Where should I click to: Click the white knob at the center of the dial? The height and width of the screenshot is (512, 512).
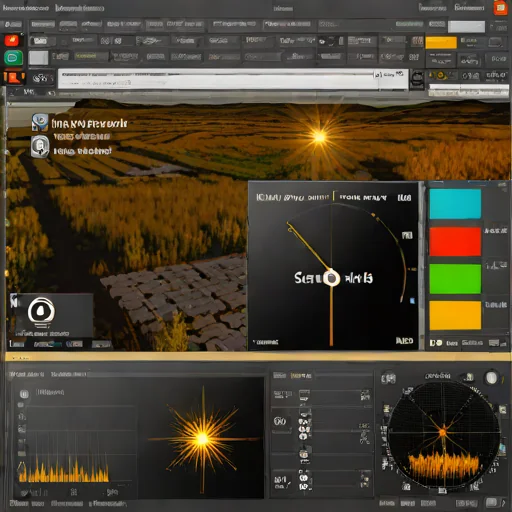pyautogui.click(x=331, y=278)
